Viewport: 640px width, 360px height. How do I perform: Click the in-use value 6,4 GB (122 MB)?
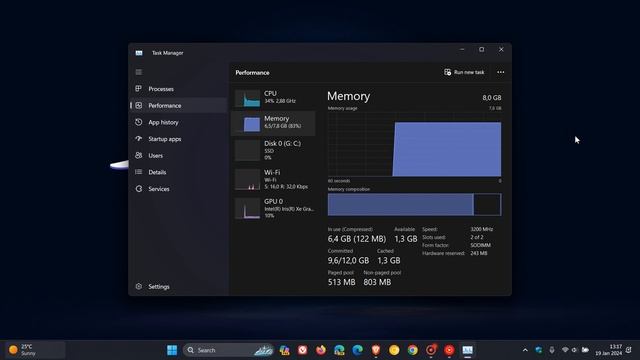(357, 239)
